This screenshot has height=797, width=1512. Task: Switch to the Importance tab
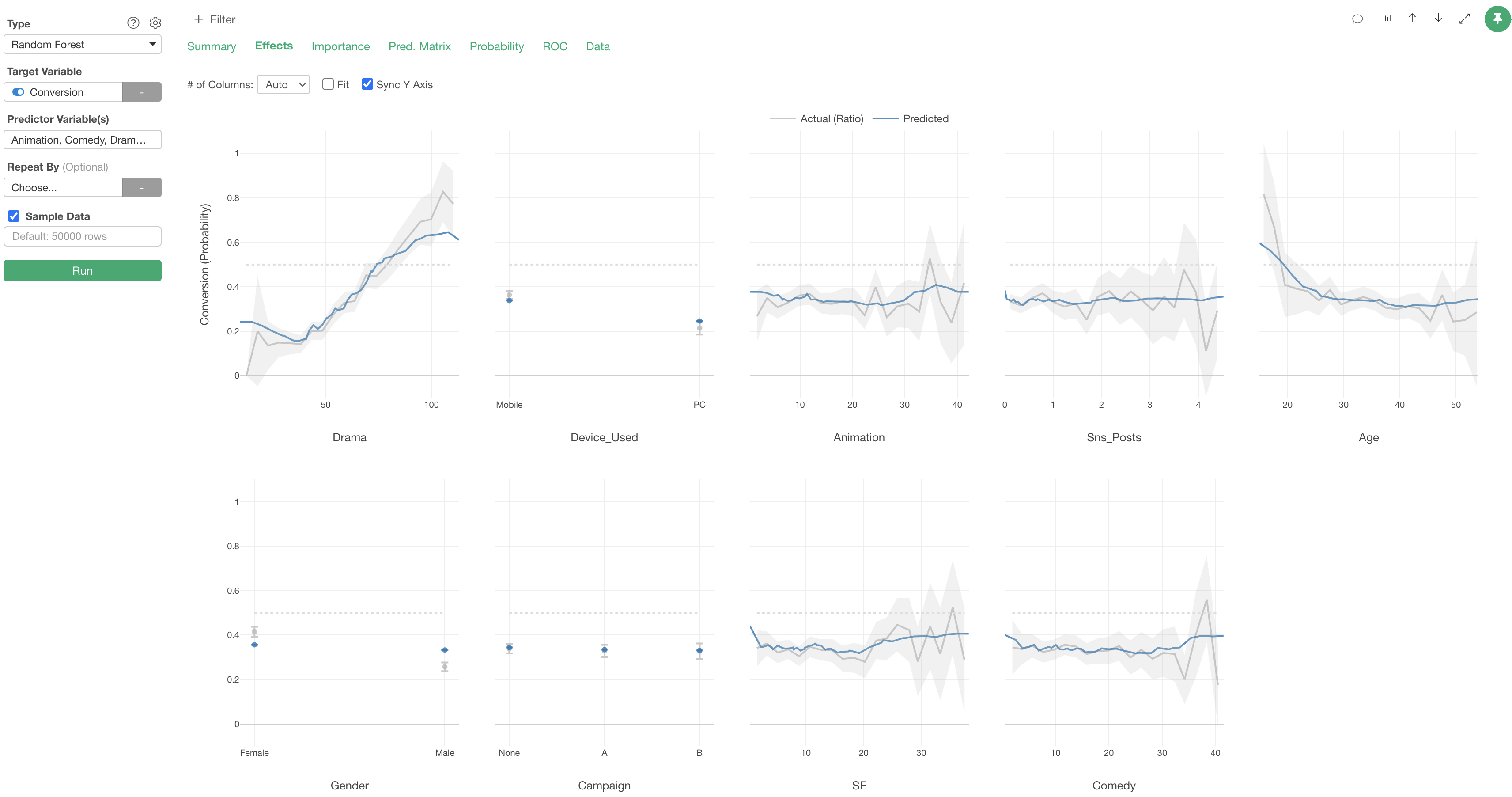tap(340, 46)
